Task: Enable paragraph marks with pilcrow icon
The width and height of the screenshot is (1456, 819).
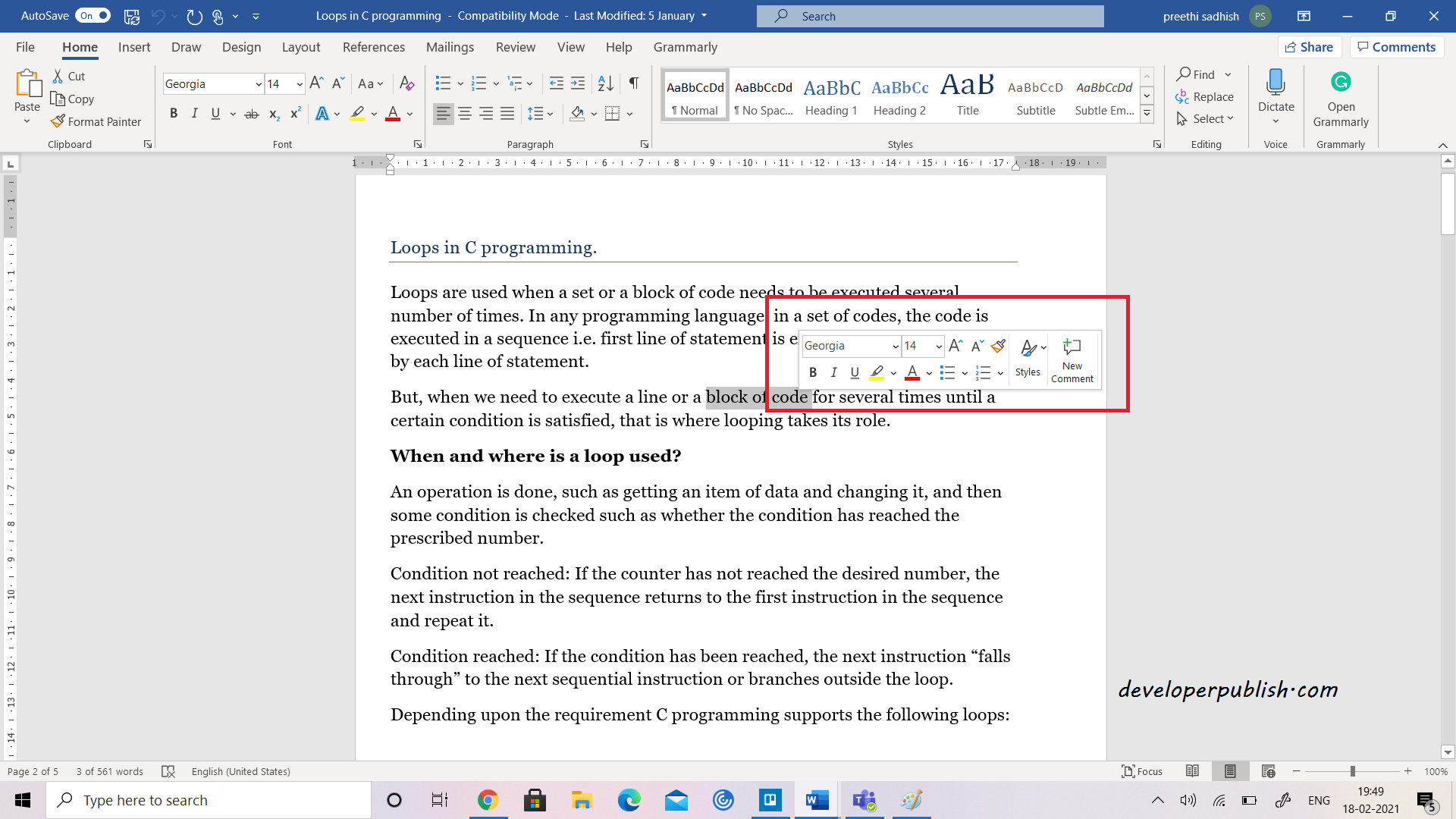Action: pyautogui.click(x=634, y=84)
